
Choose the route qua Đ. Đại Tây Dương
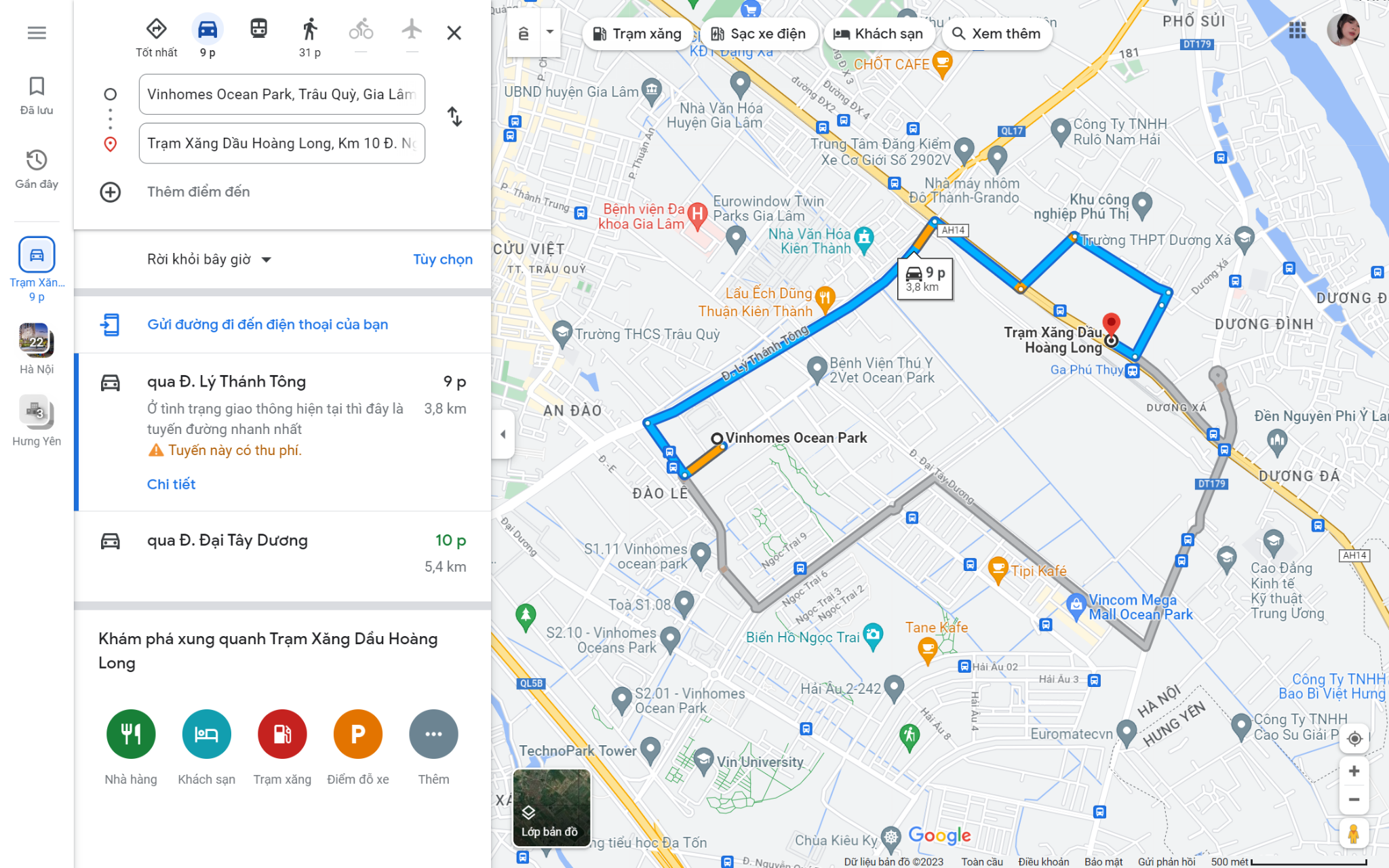[282, 553]
